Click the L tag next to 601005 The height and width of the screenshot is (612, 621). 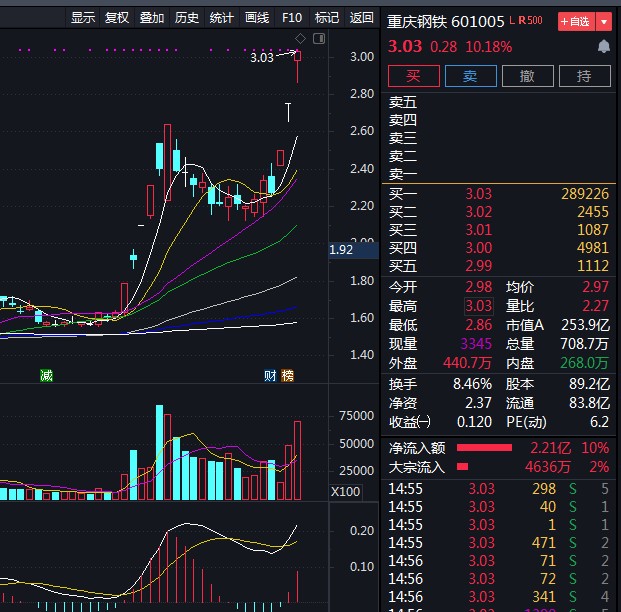[x=512, y=20]
